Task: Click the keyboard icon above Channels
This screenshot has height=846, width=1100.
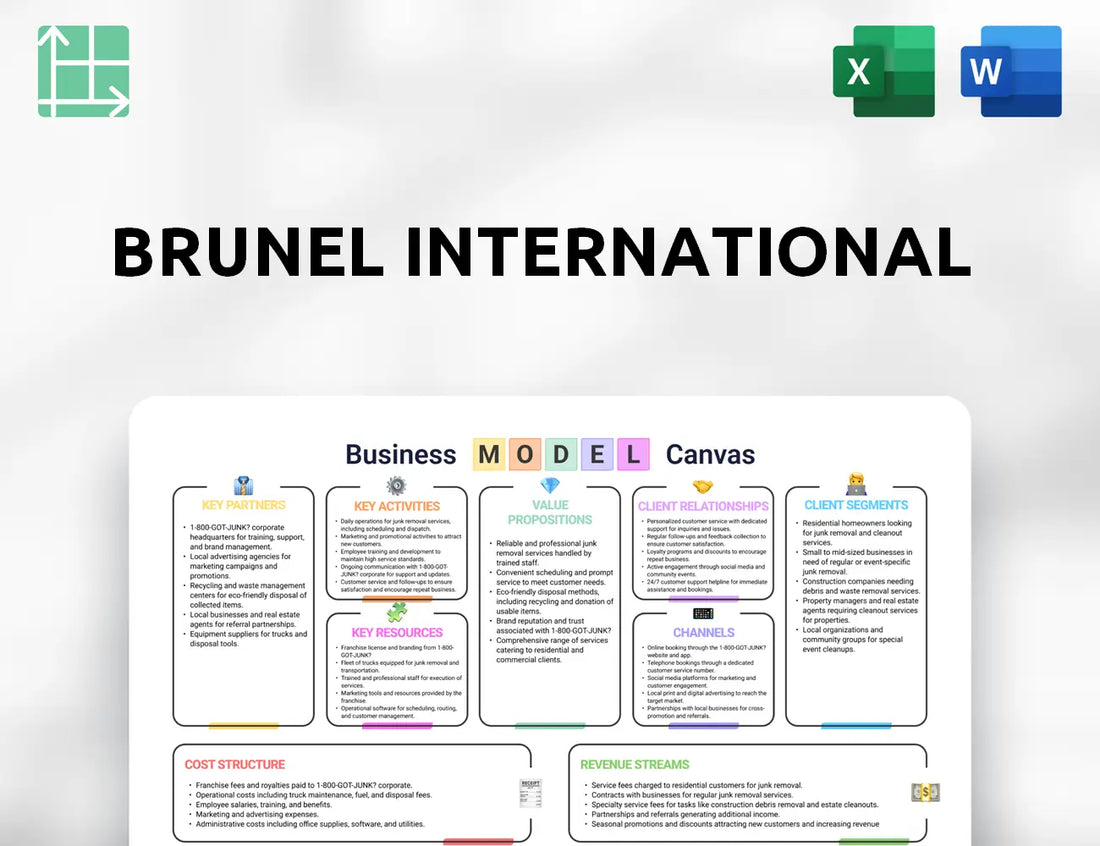Action: 703,613
